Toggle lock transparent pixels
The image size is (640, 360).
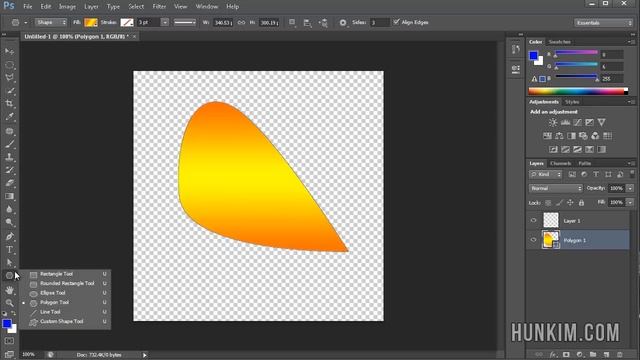point(548,202)
